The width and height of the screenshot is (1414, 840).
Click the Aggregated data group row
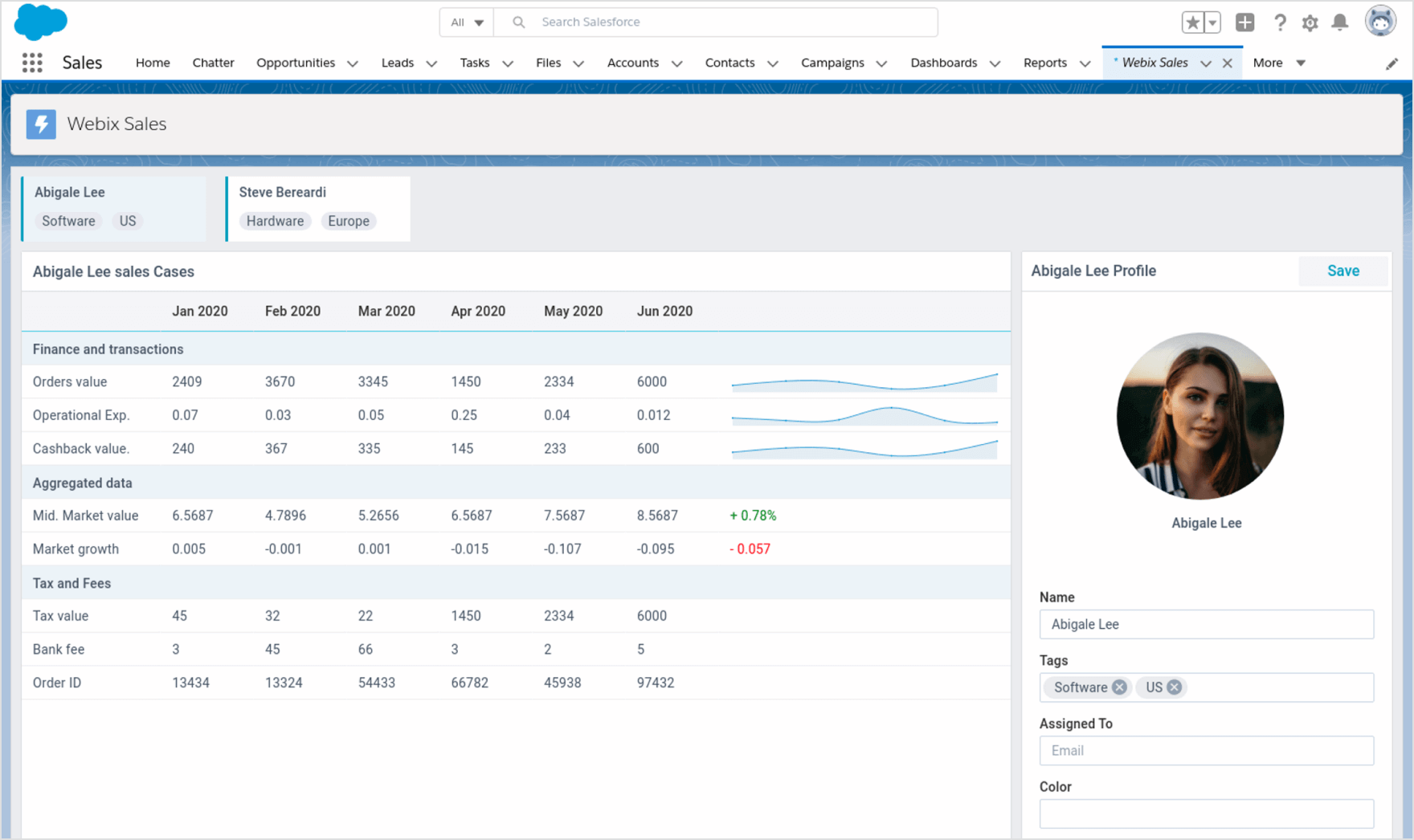coord(516,483)
